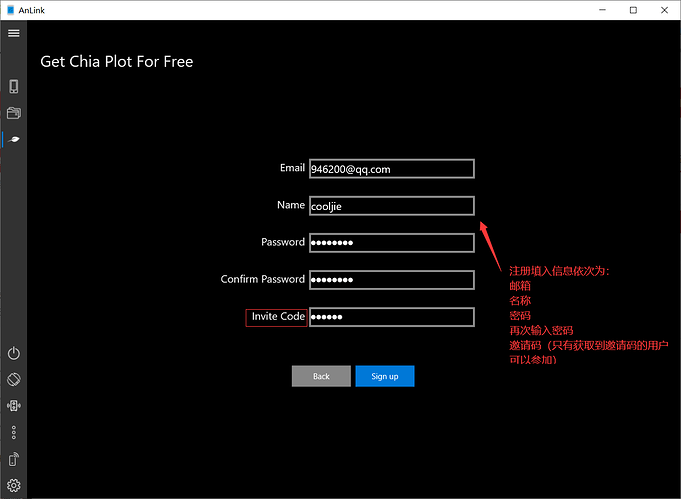Click the "Password" label above Confirm Password
Viewport: 681px width, 499px height.
pyautogui.click(x=283, y=242)
